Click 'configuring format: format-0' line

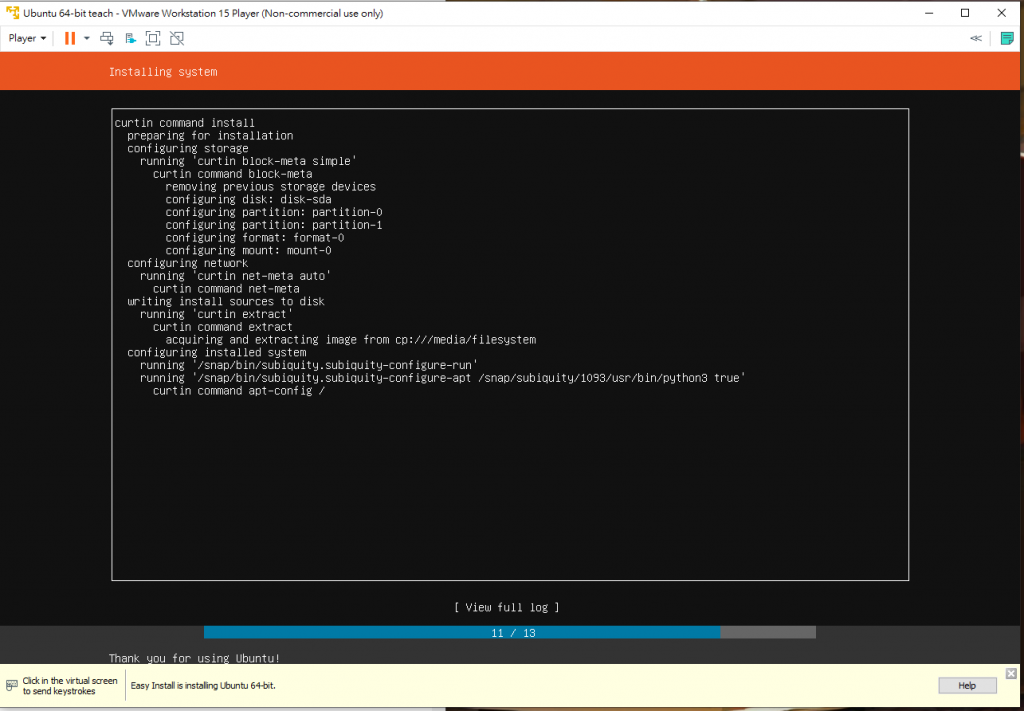[x=255, y=238]
